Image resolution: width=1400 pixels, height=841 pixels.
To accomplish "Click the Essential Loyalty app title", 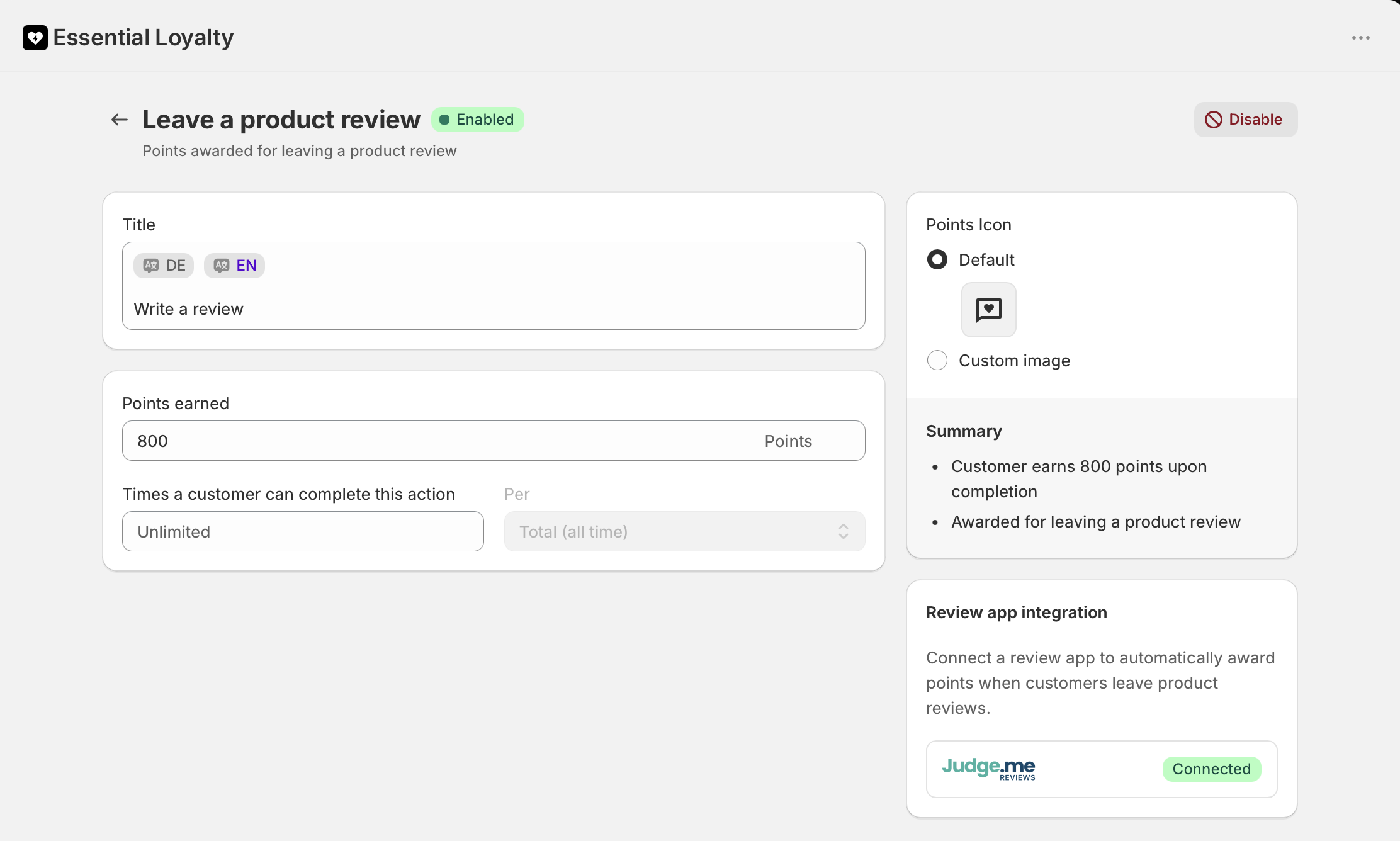I will click(144, 38).
